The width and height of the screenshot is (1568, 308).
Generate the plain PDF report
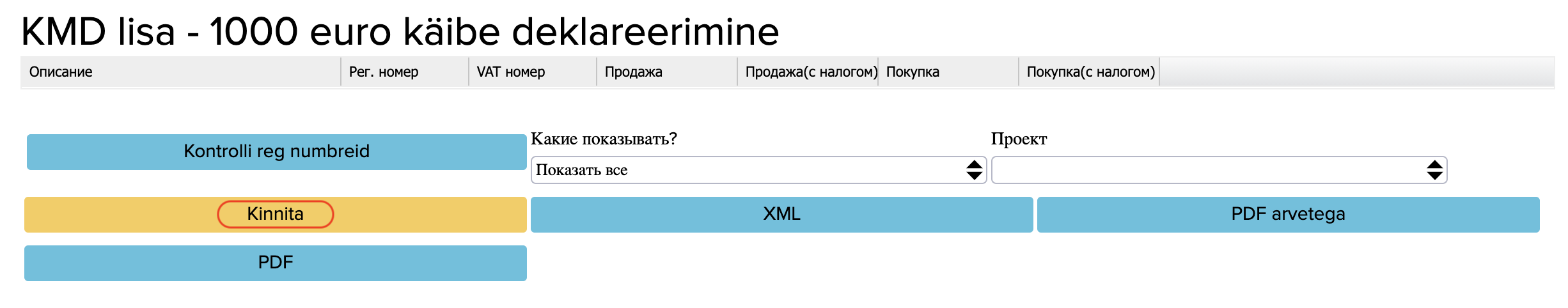pyautogui.click(x=276, y=263)
